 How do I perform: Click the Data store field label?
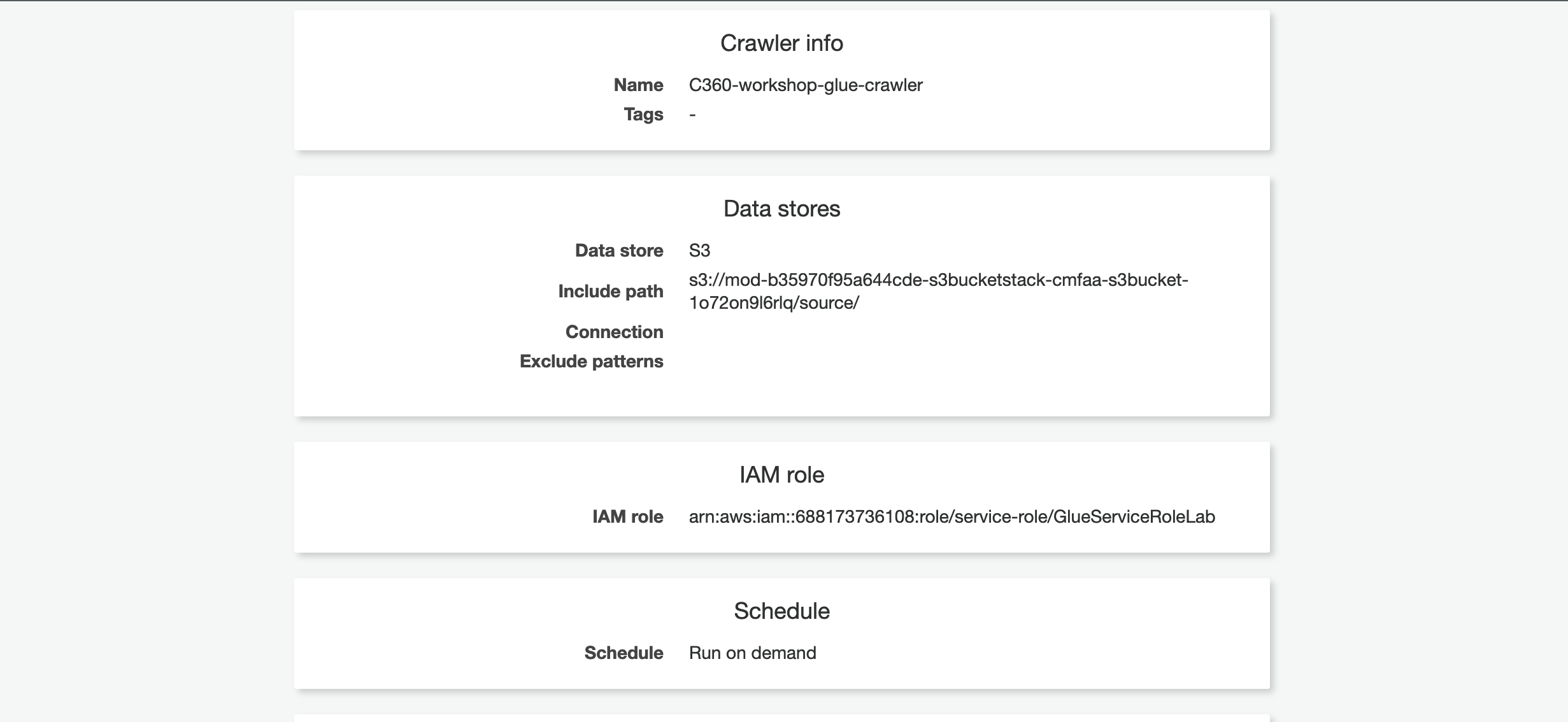(618, 250)
